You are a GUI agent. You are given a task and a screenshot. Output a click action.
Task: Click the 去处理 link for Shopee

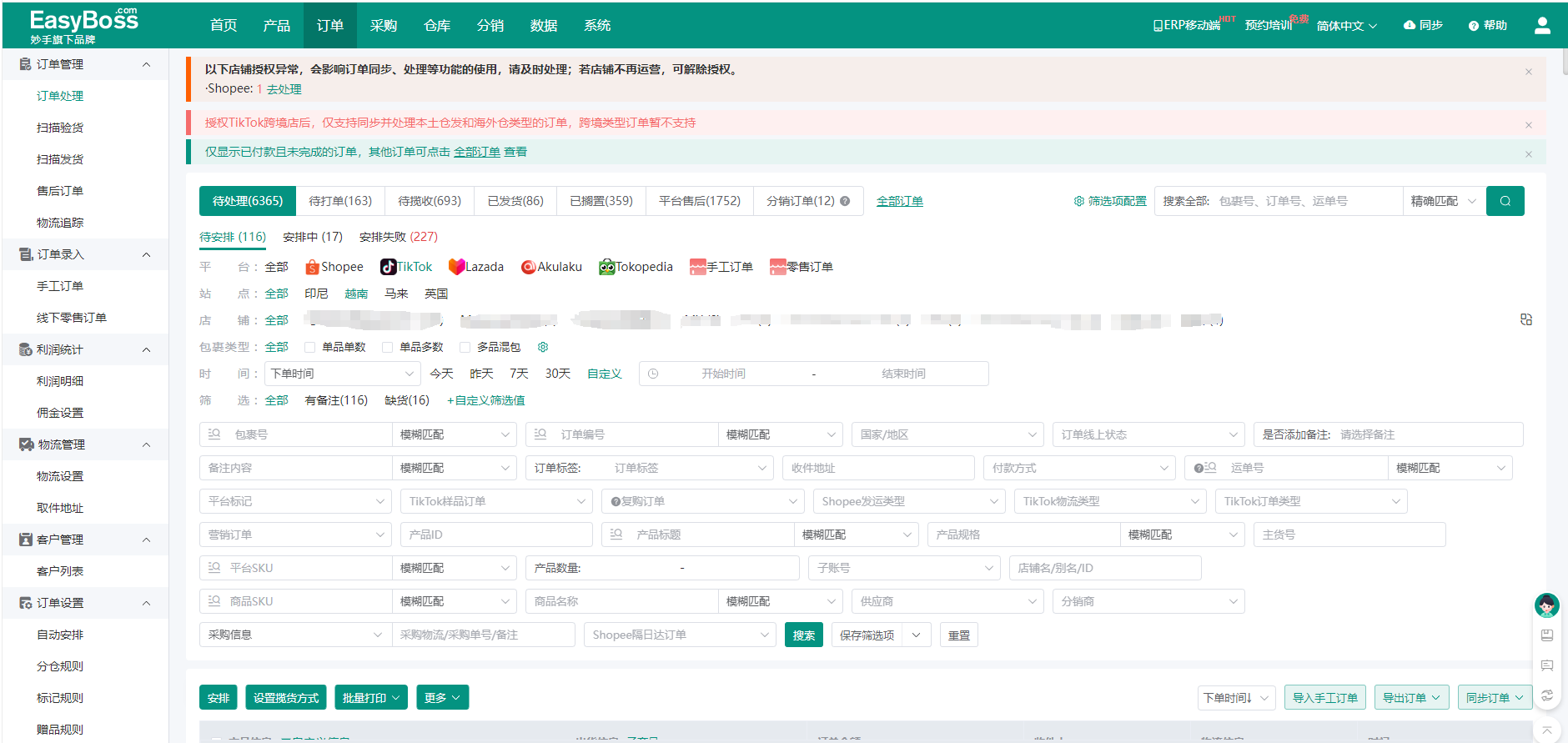(x=284, y=89)
